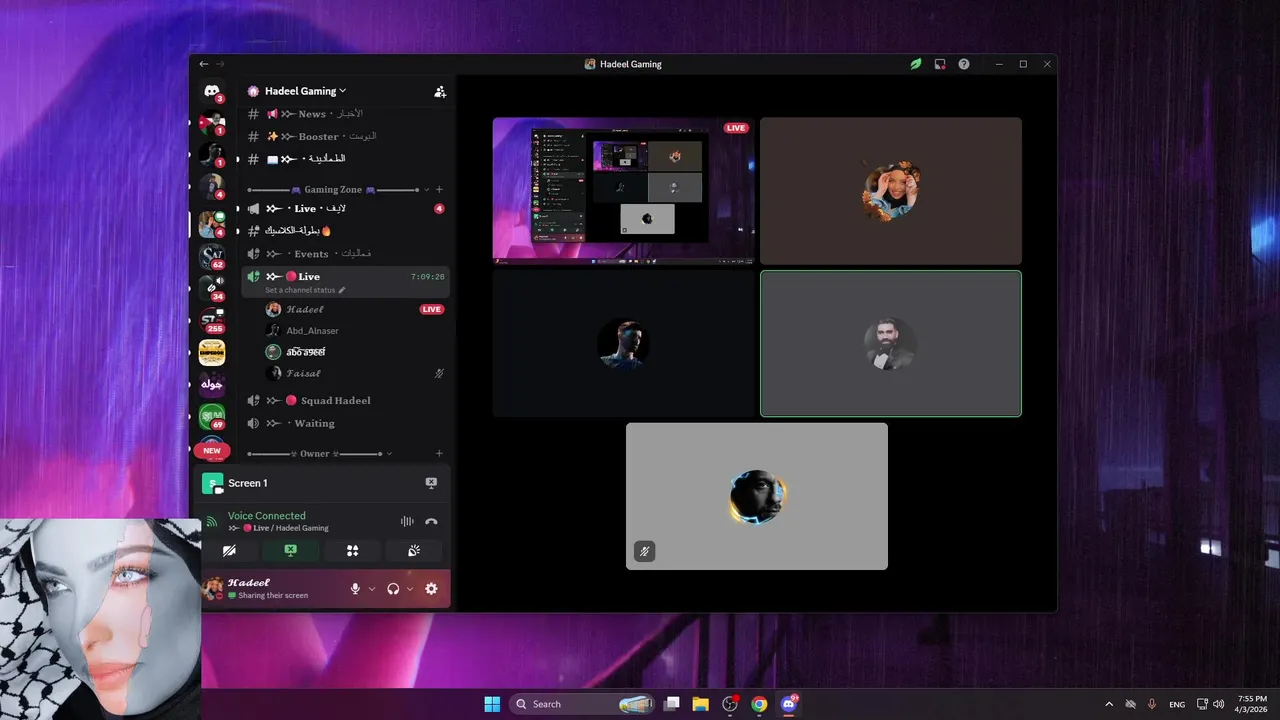Image resolution: width=1280 pixels, height=720 pixels.
Task: Open the Help question mark icon
Action: (x=964, y=64)
